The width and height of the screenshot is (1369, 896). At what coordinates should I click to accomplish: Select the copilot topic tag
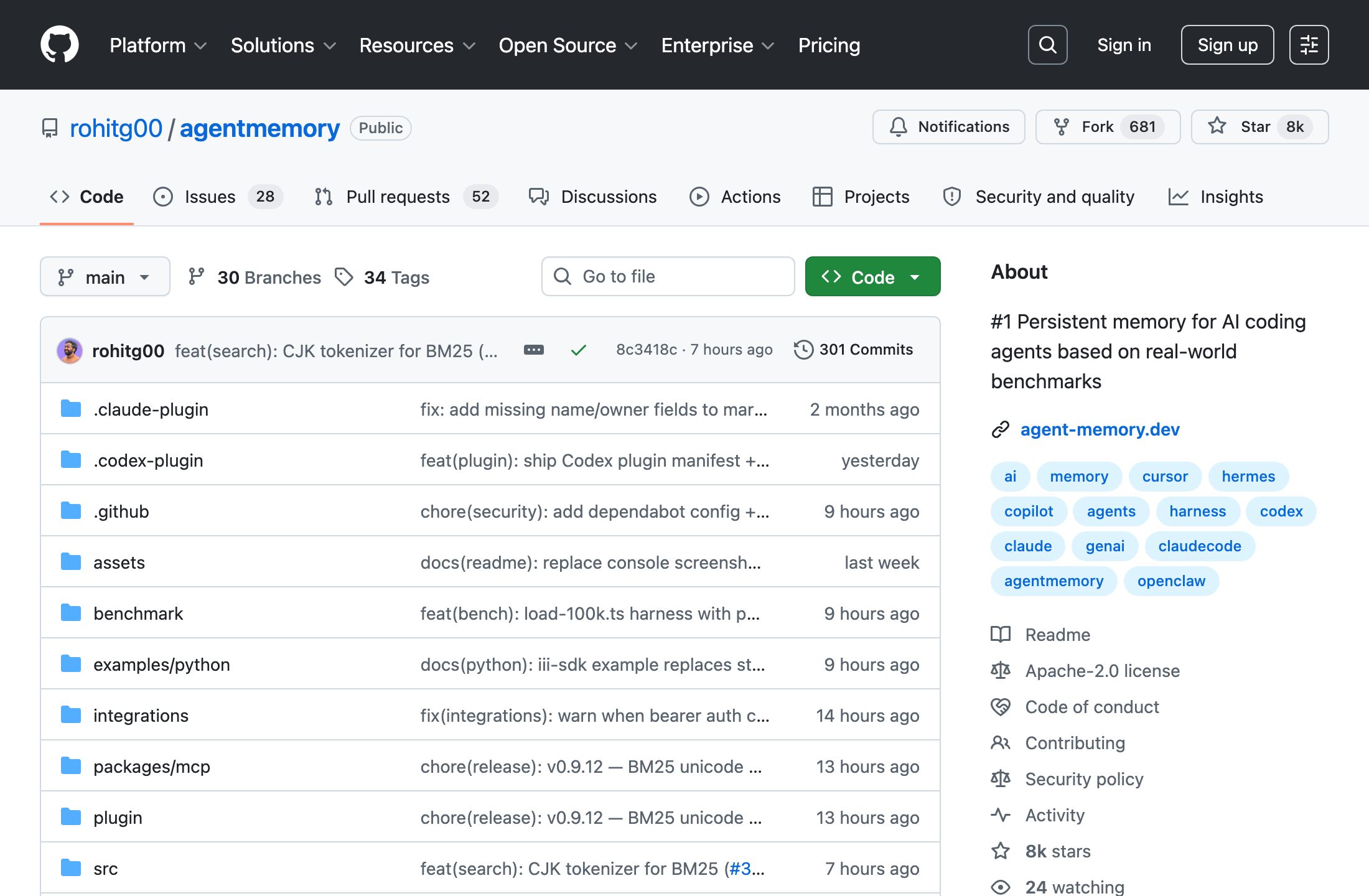click(1029, 511)
